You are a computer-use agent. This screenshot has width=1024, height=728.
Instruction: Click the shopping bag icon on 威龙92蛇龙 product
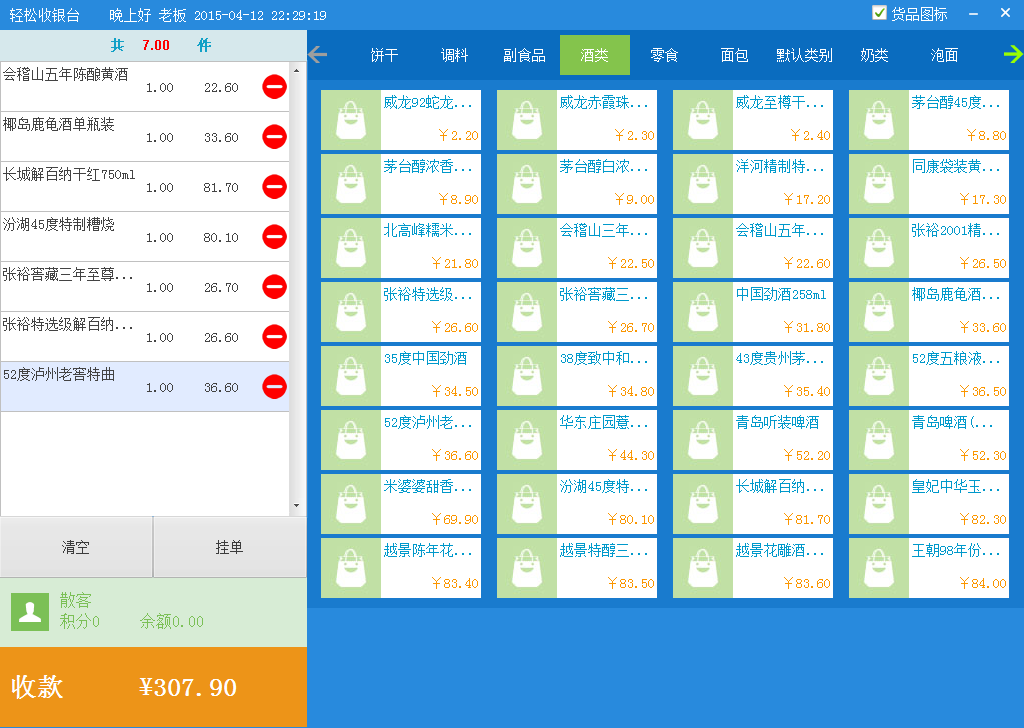349,119
